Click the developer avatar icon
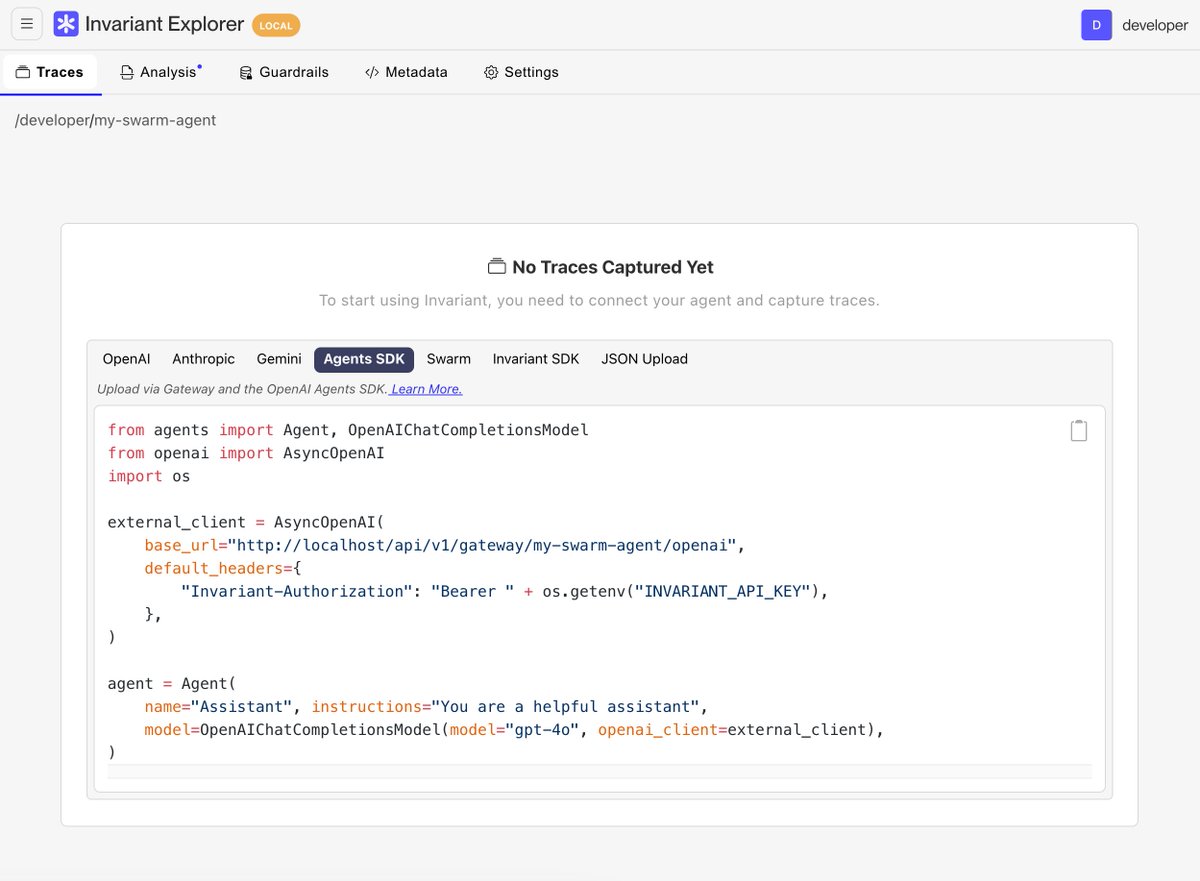The height and width of the screenshot is (881, 1200). coord(1097,25)
